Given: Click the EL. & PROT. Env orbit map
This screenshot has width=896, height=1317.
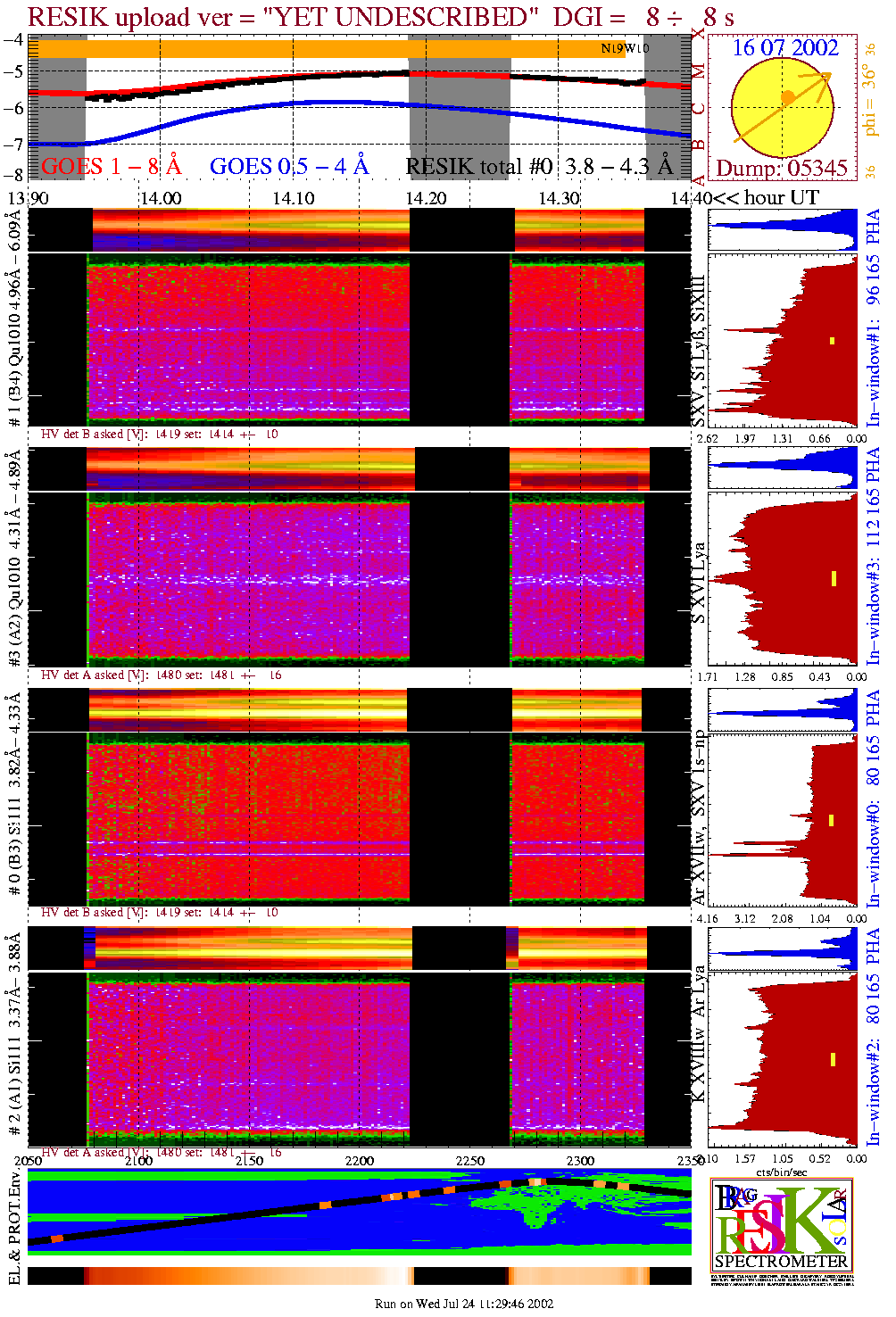Looking at the screenshot, I should tap(359, 1212).
